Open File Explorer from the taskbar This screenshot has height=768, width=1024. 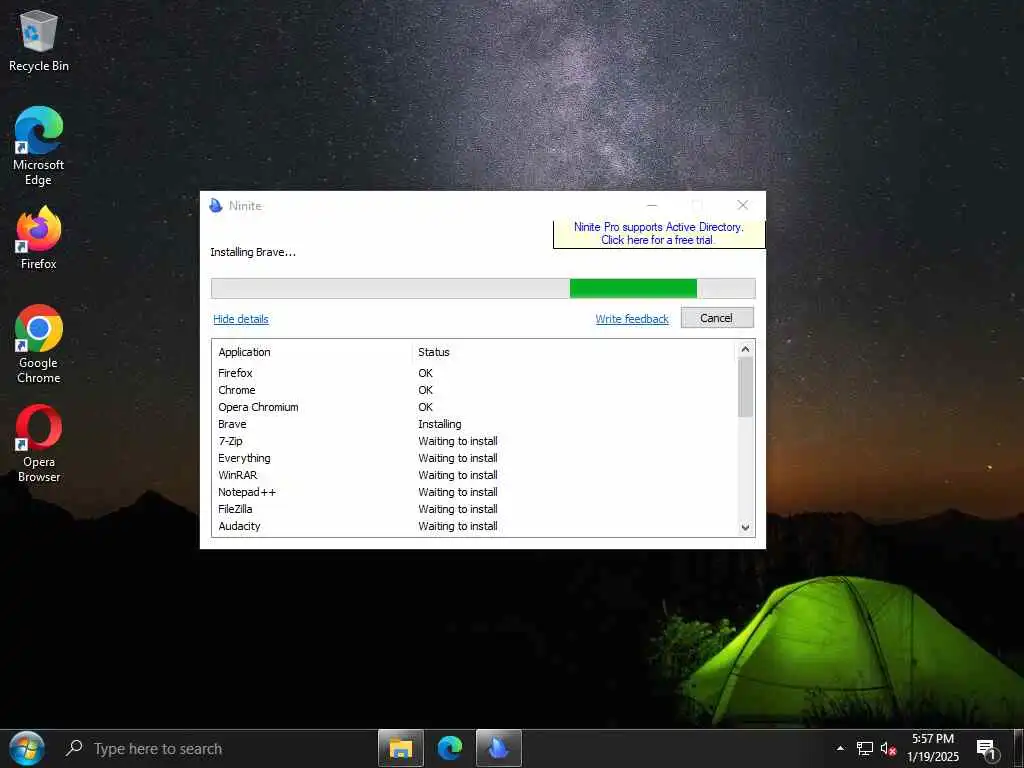pyautogui.click(x=400, y=748)
